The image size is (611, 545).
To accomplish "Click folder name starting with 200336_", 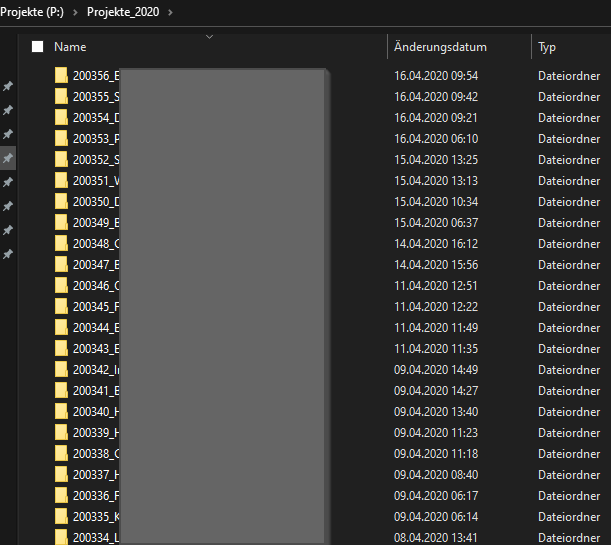I will pos(96,496).
